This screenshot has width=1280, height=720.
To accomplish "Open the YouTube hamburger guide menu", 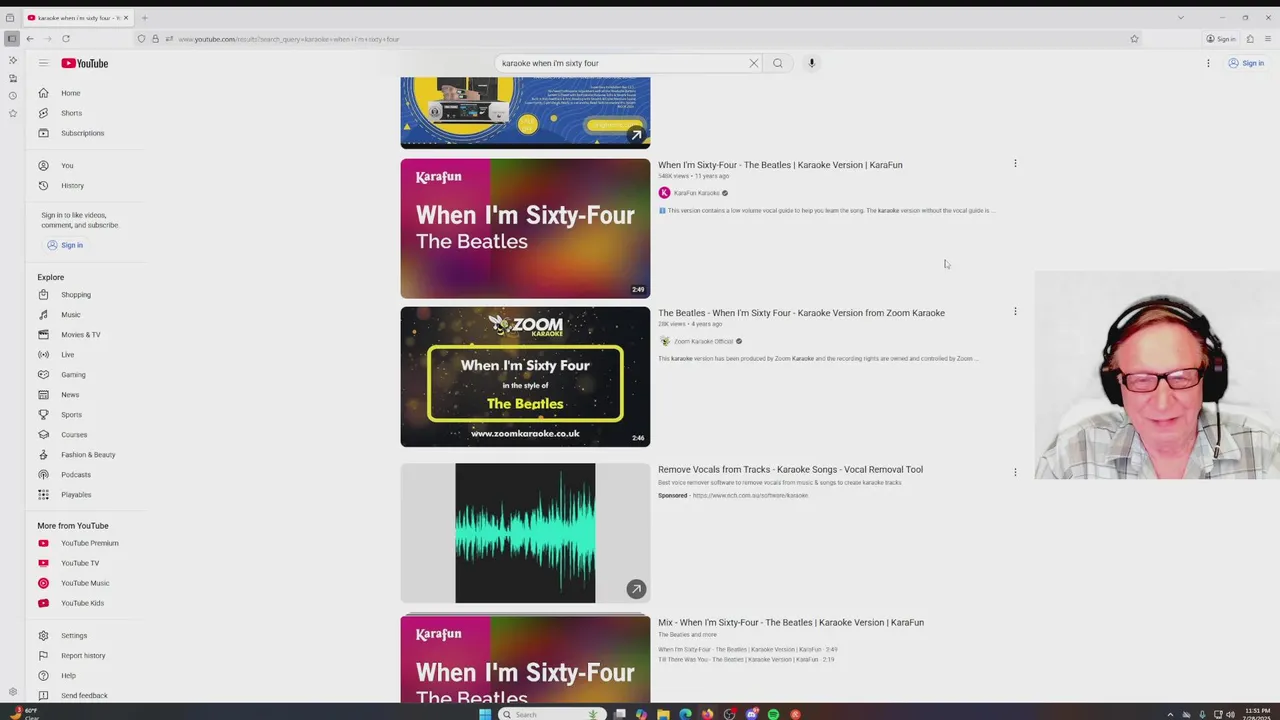I will [43, 63].
